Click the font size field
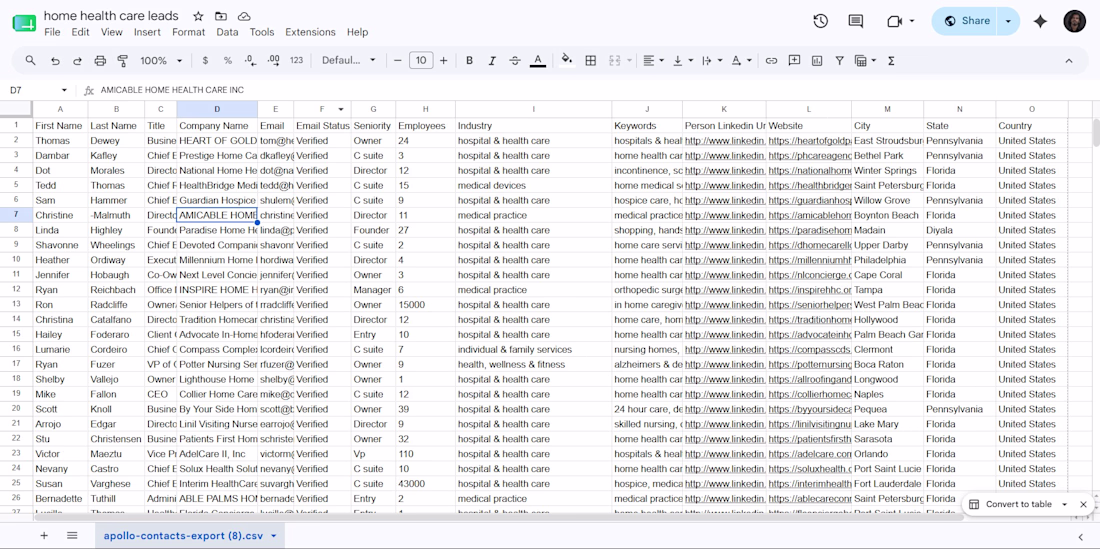Viewport: 1100px width, 549px height. pyautogui.click(x=421, y=61)
